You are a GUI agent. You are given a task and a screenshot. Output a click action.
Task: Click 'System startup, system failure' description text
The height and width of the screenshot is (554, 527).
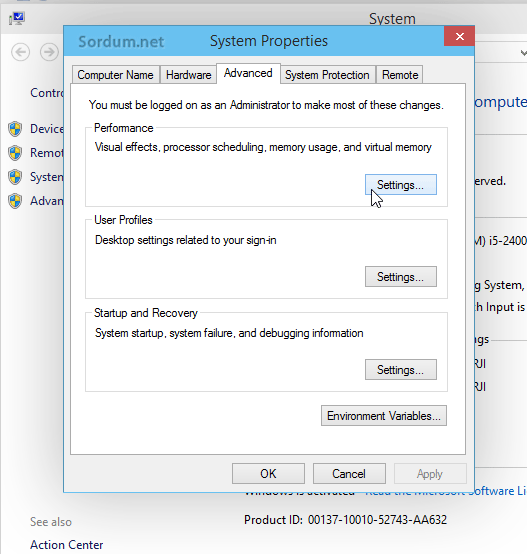click(x=229, y=333)
